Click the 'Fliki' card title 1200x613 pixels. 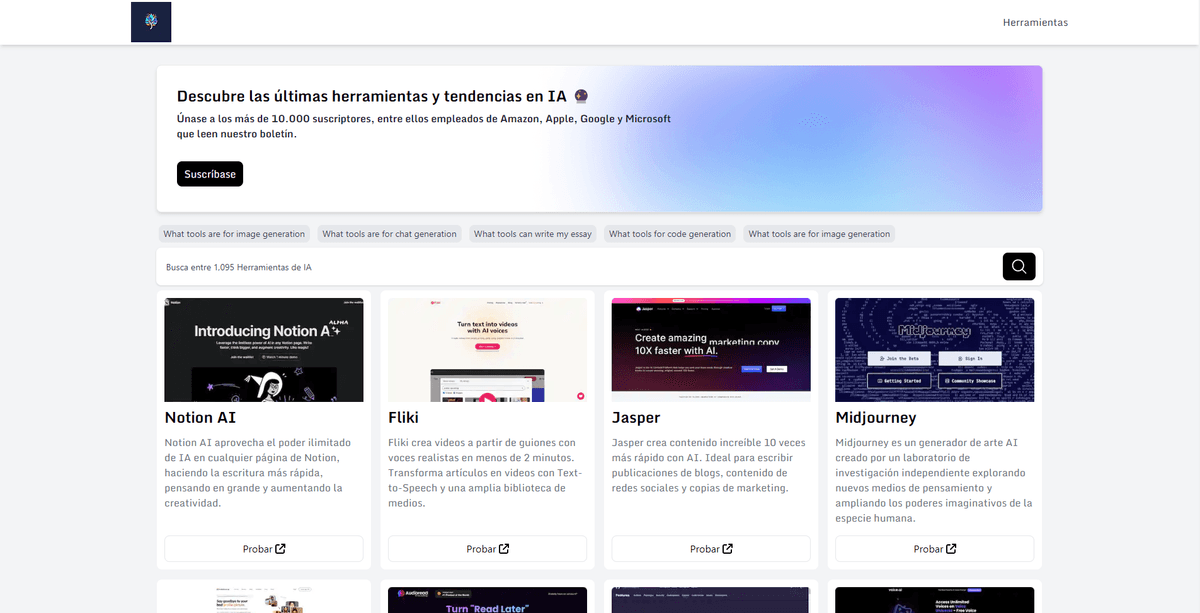(x=403, y=417)
